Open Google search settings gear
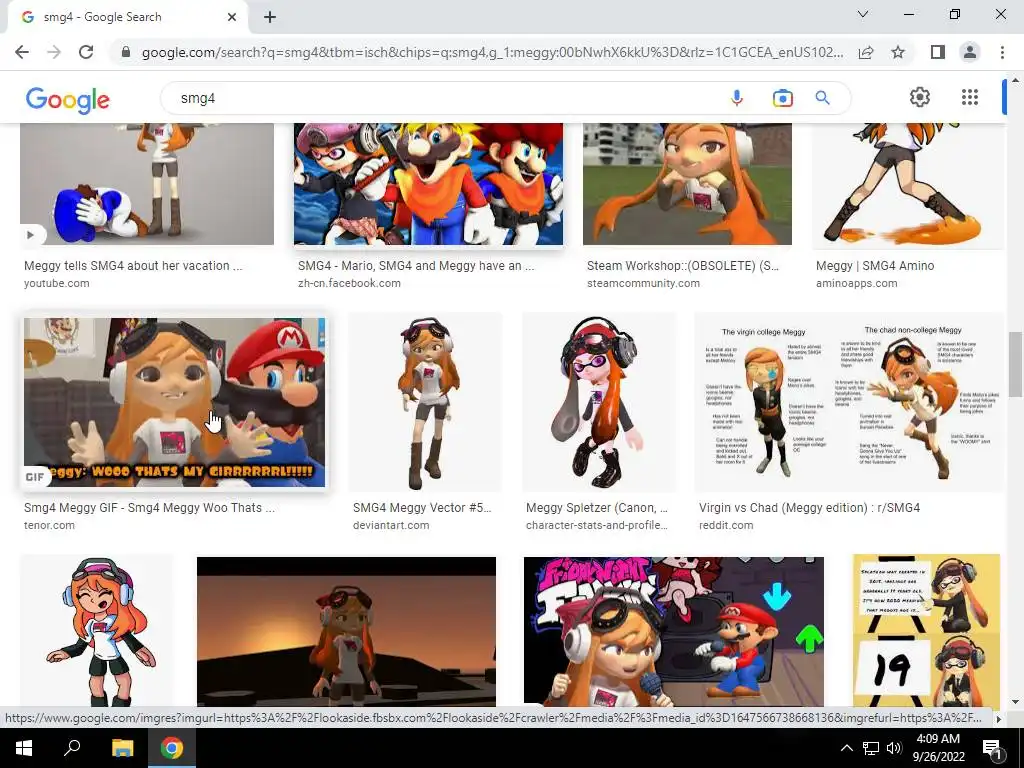This screenshot has height=768, width=1024. point(920,97)
